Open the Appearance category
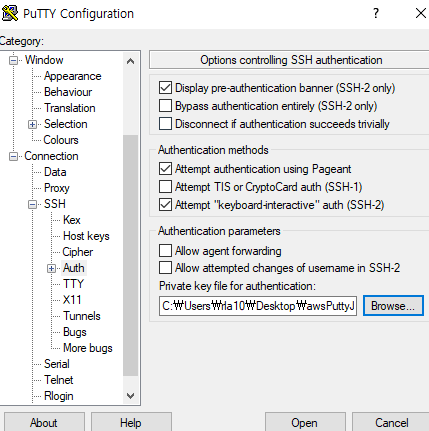This screenshot has width=429, height=431. [73, 76]
